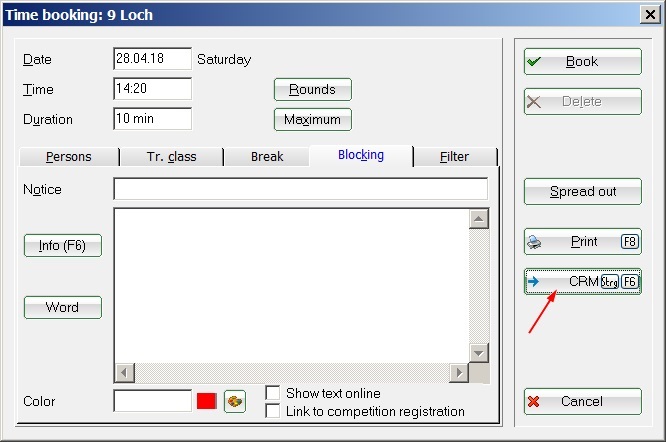666x442 pixels.
Task: Click the greyed-out Delete button
Action: pos(583,101)
